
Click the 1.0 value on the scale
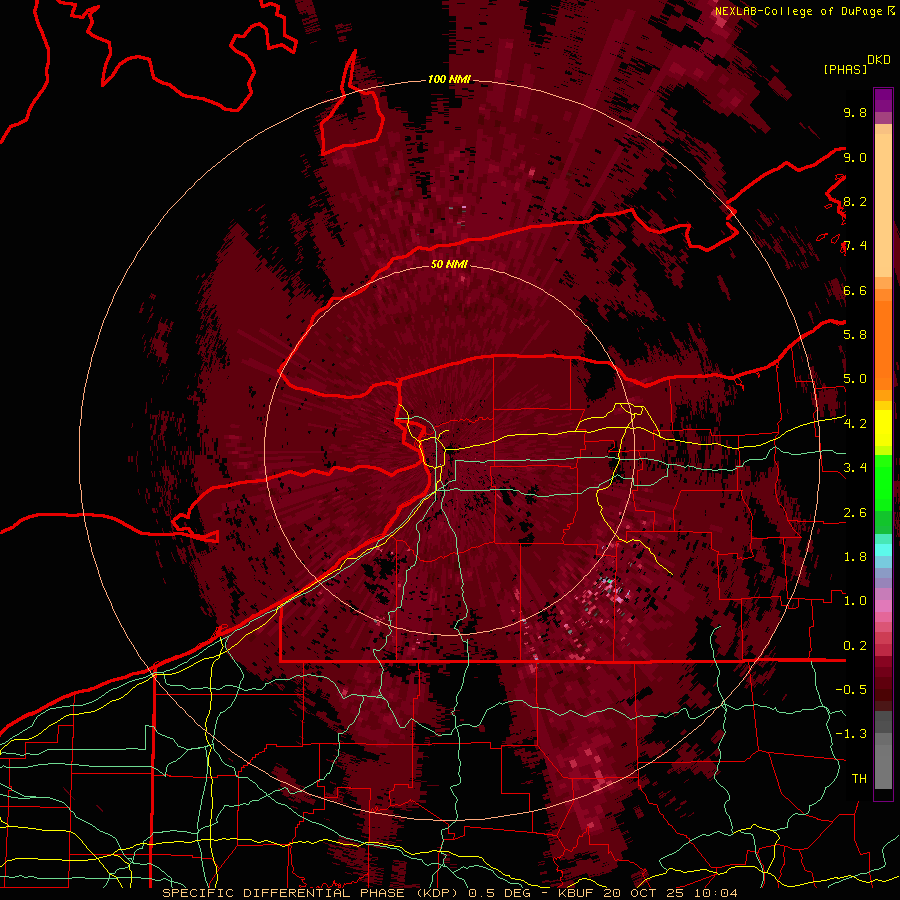[855, 601]
